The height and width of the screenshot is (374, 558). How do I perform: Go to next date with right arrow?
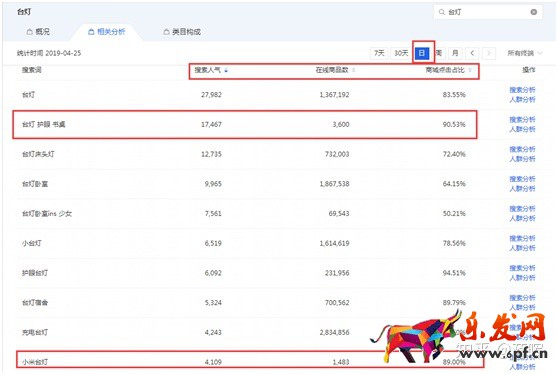[x=489, y=53]
